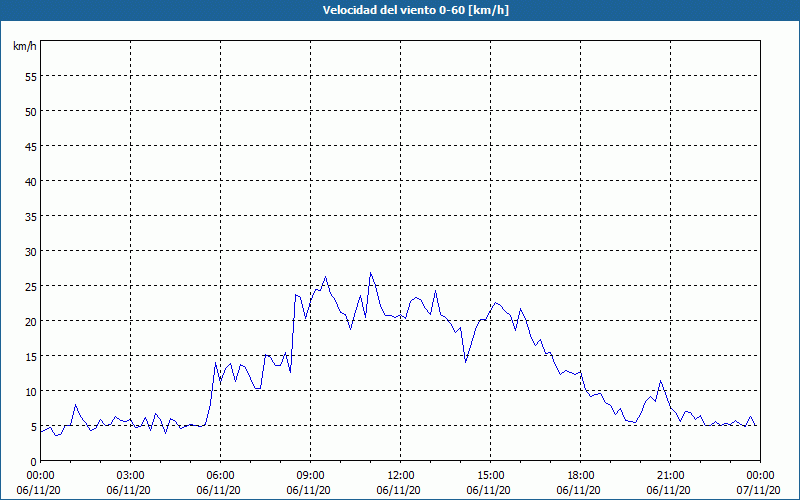Select the 25 value on the y-axis
This screenshot has width=800, height=500.
pyautogui.click(x=31, y=286)
